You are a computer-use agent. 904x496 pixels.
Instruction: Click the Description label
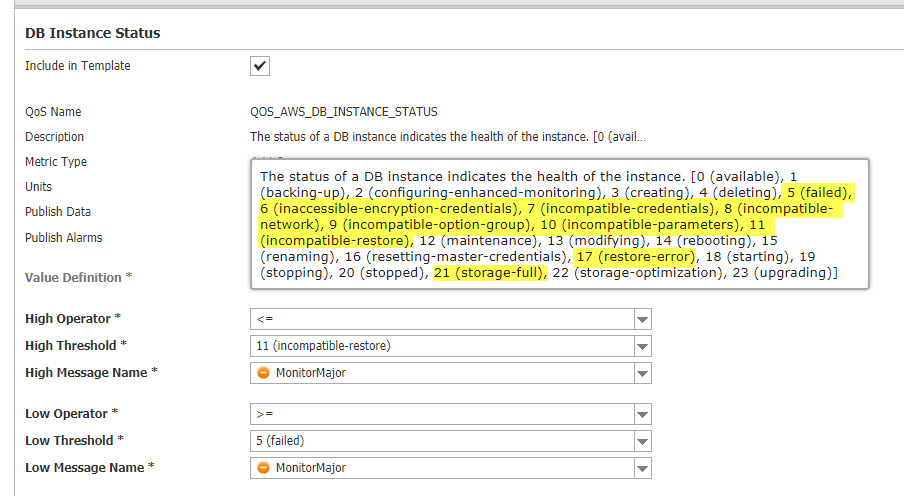[x=54, y=137]
